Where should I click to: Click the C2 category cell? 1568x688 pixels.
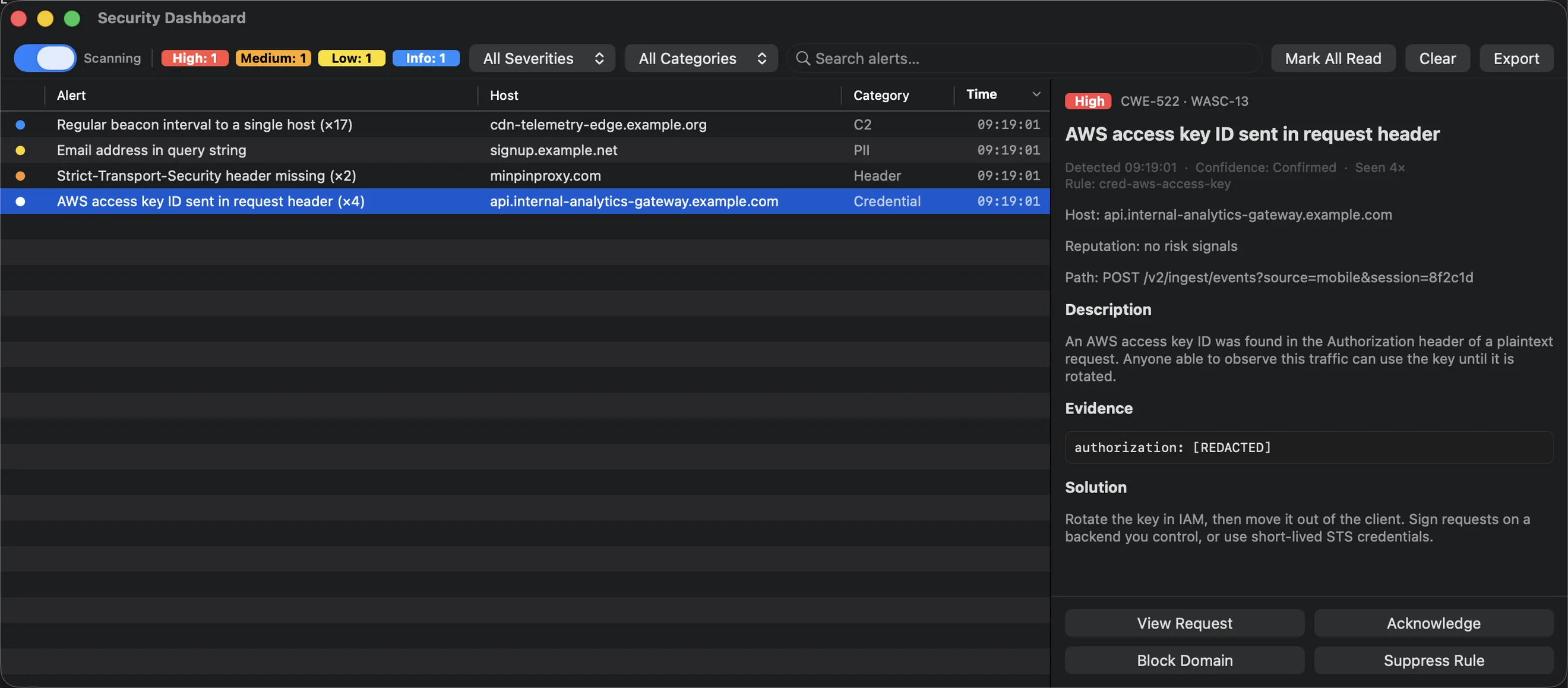pyautogui.click(x=862, y=125)
